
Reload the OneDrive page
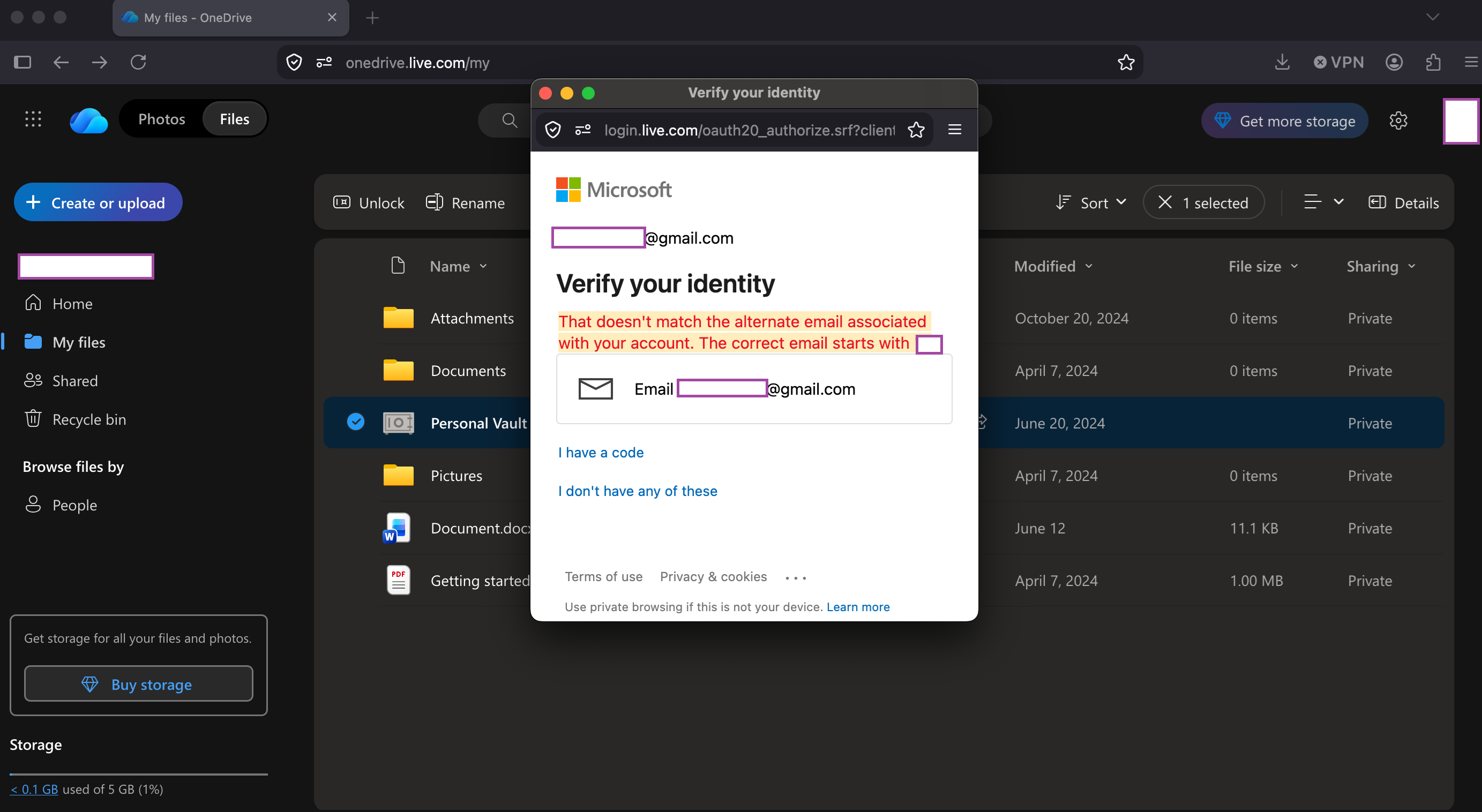coord(139,62)
